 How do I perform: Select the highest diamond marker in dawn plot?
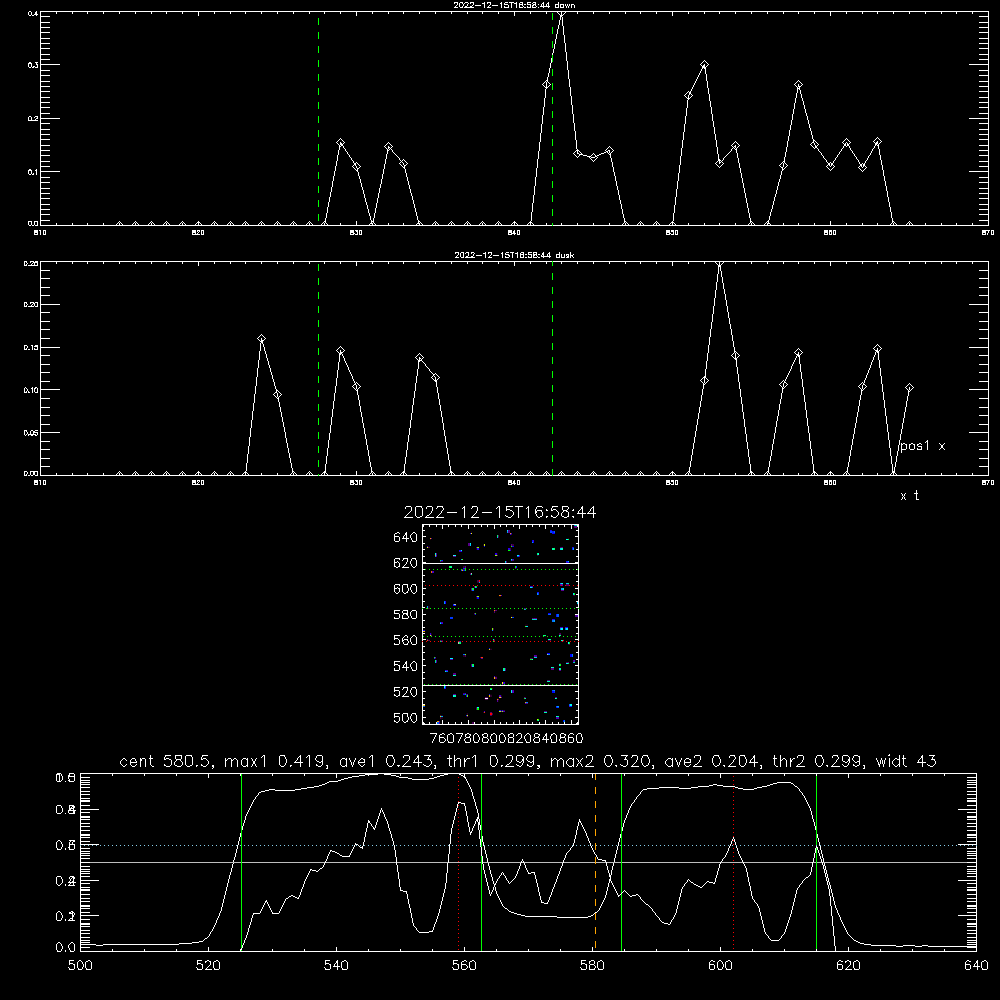click(562, 13)
